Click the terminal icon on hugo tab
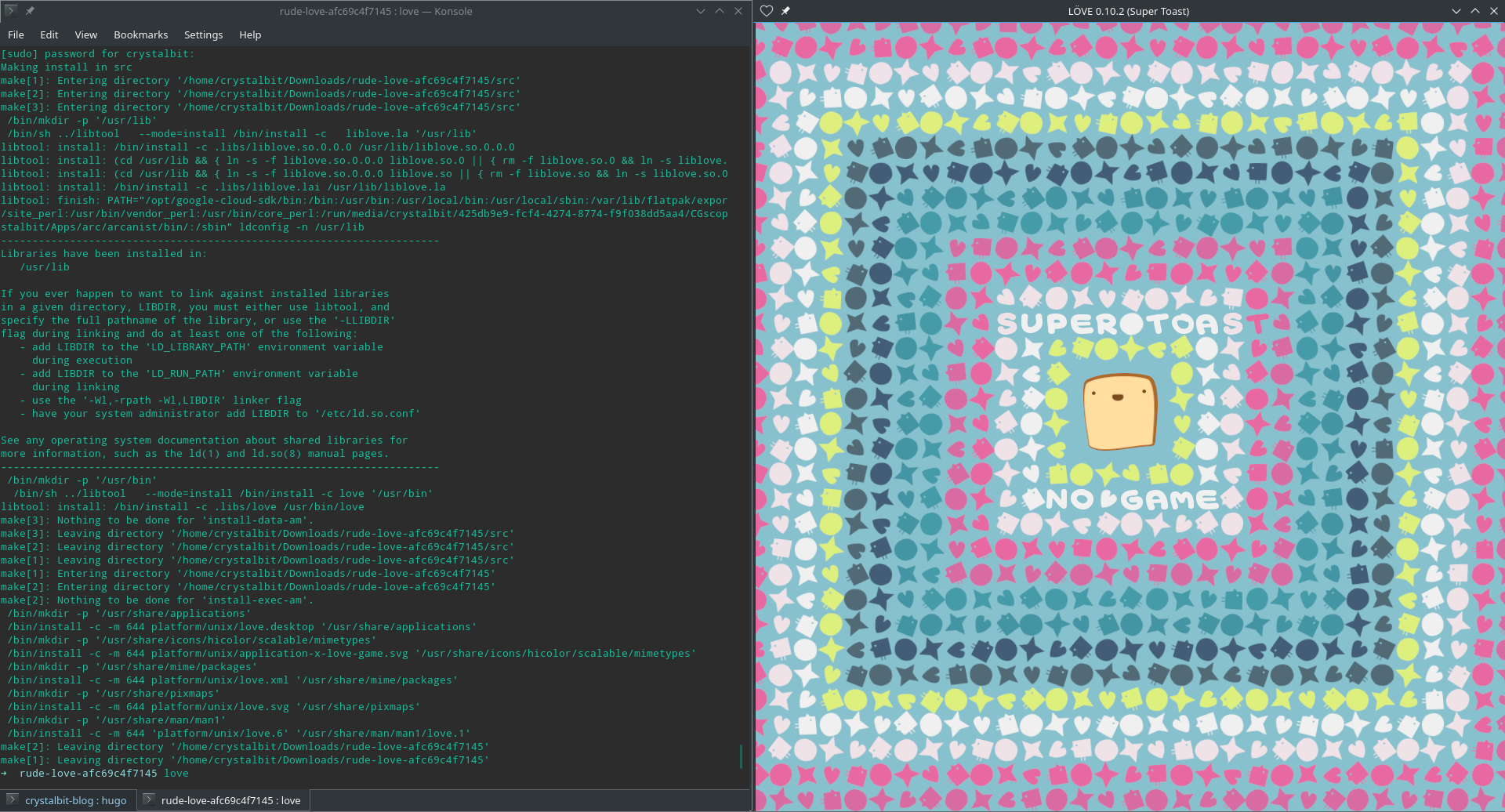The height and width of the screenshot is (812, 1505). (12, 800)
